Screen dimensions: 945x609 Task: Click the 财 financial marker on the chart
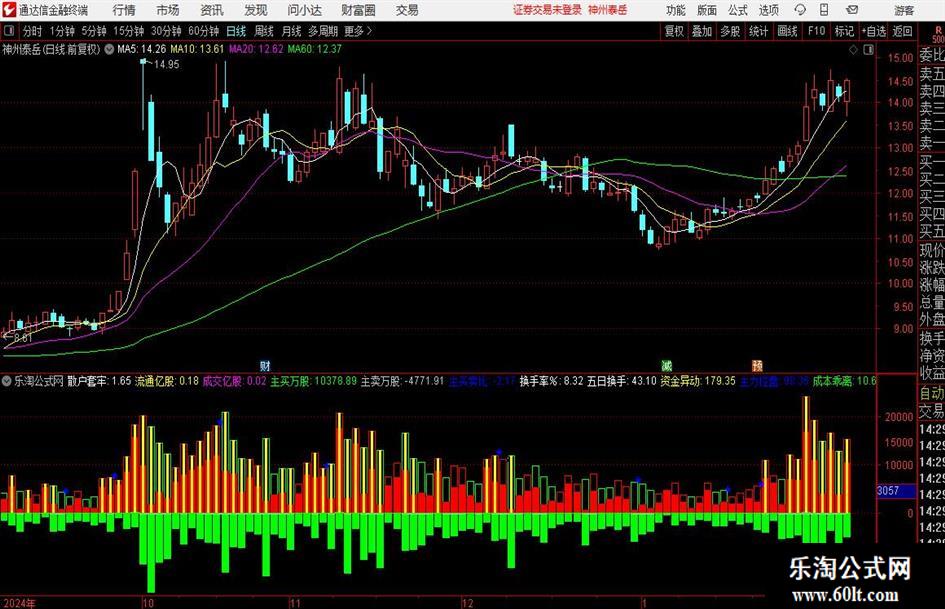[265, 365]
